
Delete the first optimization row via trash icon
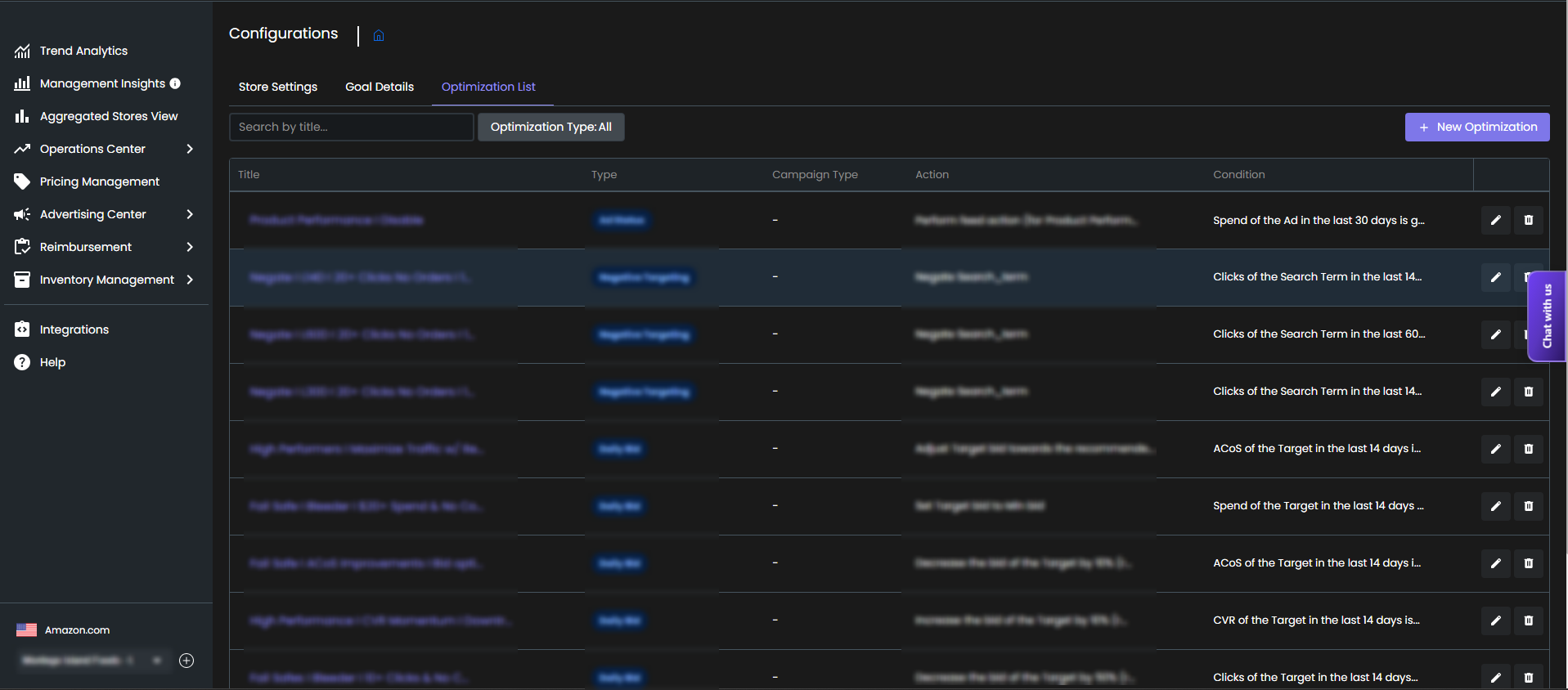point(1528,220)
